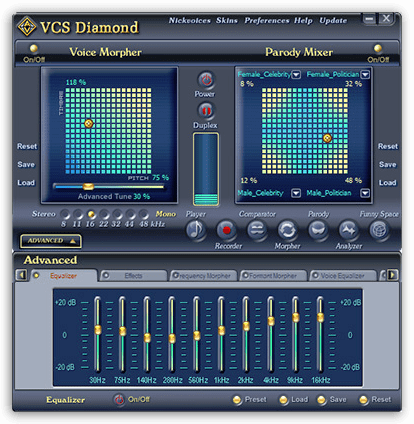This screenshot has height=424, width=414.
Task: Toggle Parody Mixer On/Off light
Action: [378, 49]
